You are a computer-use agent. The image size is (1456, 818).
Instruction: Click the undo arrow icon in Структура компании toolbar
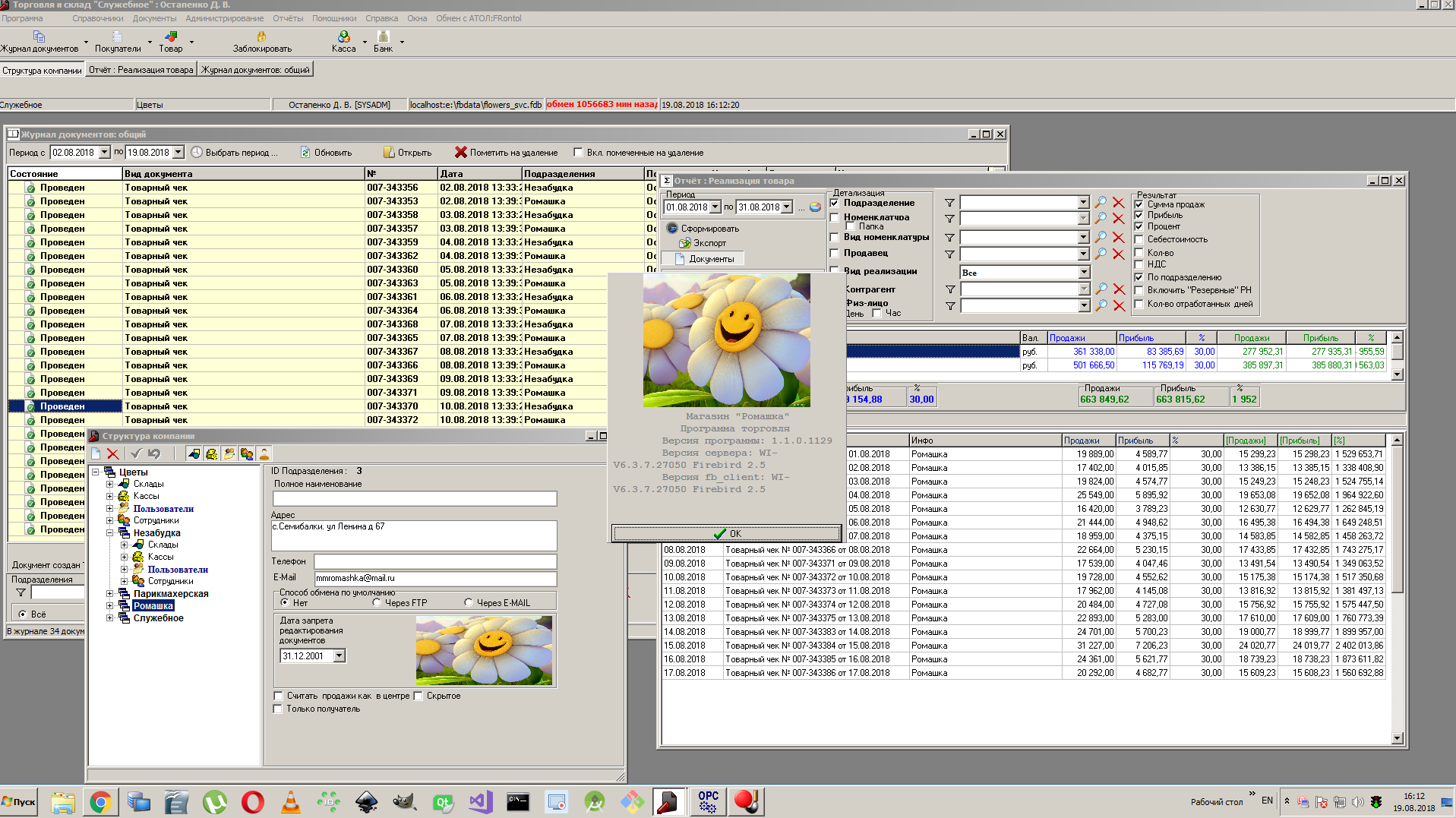tap(154, 453)
